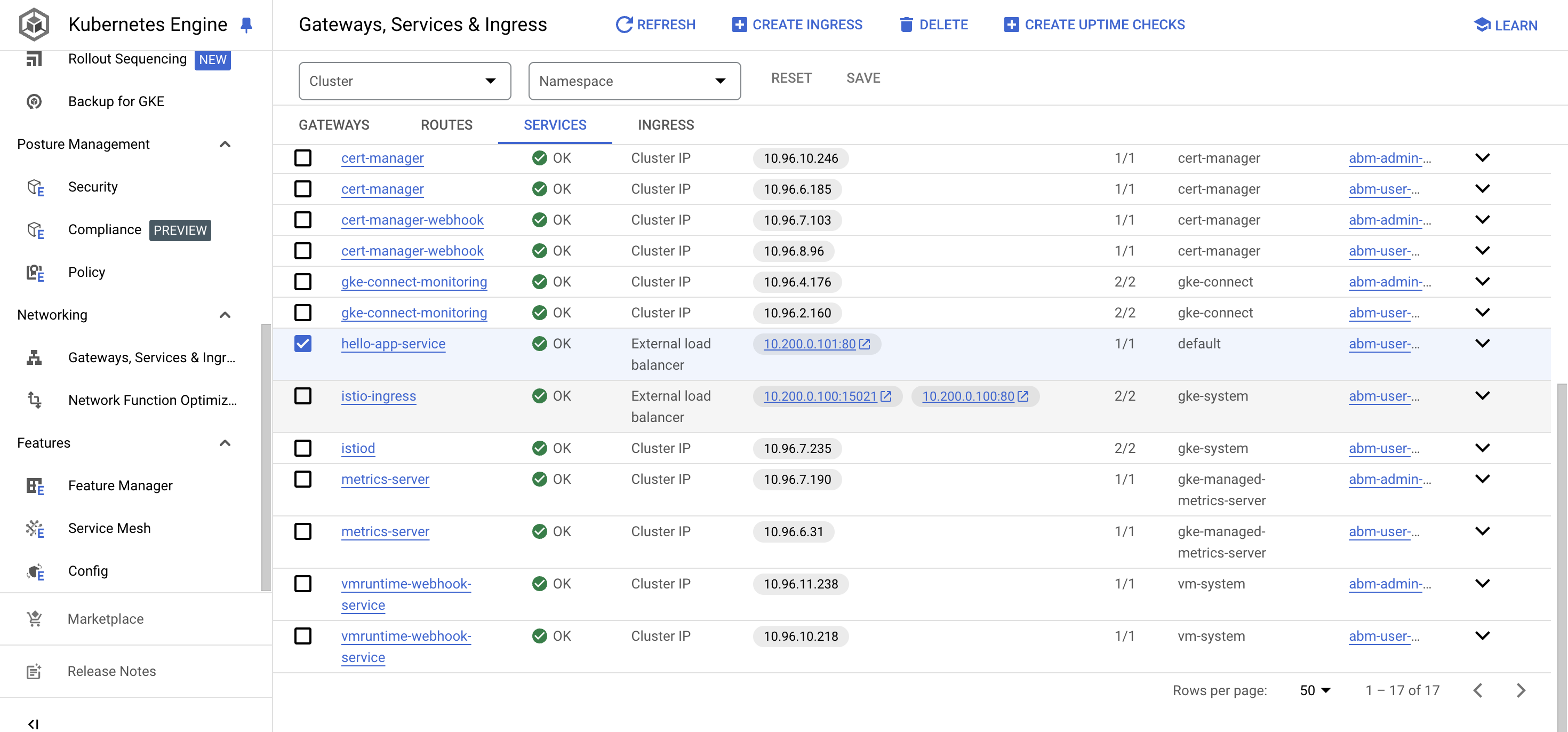
Task: Select checkbox for cert-manager at 10.96.10.246
Action: (x=302, y=158)
